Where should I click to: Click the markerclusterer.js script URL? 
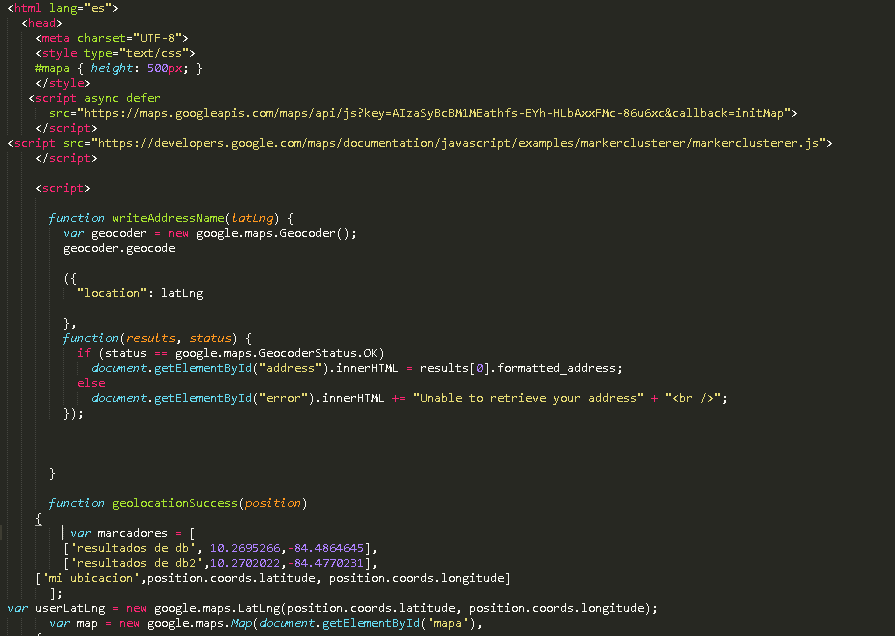tap(458, 143)
